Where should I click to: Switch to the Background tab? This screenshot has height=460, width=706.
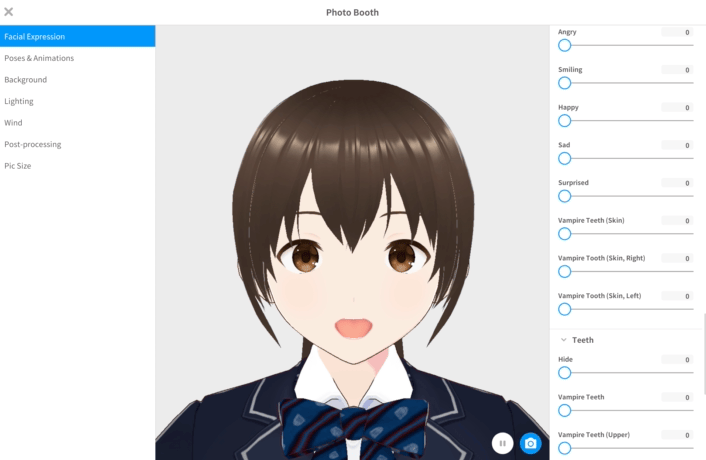pyautogui.click(x=77, y=80)
